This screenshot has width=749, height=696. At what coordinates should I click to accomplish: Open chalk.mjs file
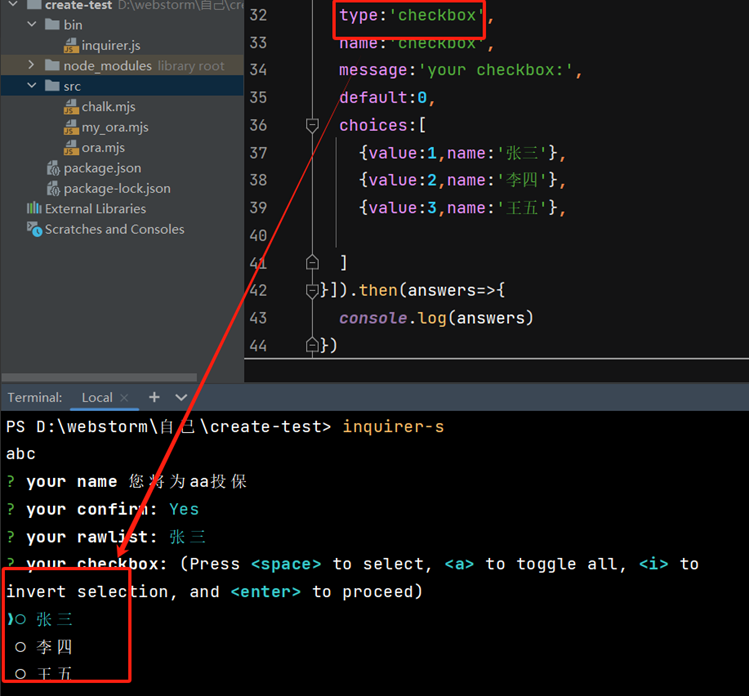pos(108,107)
